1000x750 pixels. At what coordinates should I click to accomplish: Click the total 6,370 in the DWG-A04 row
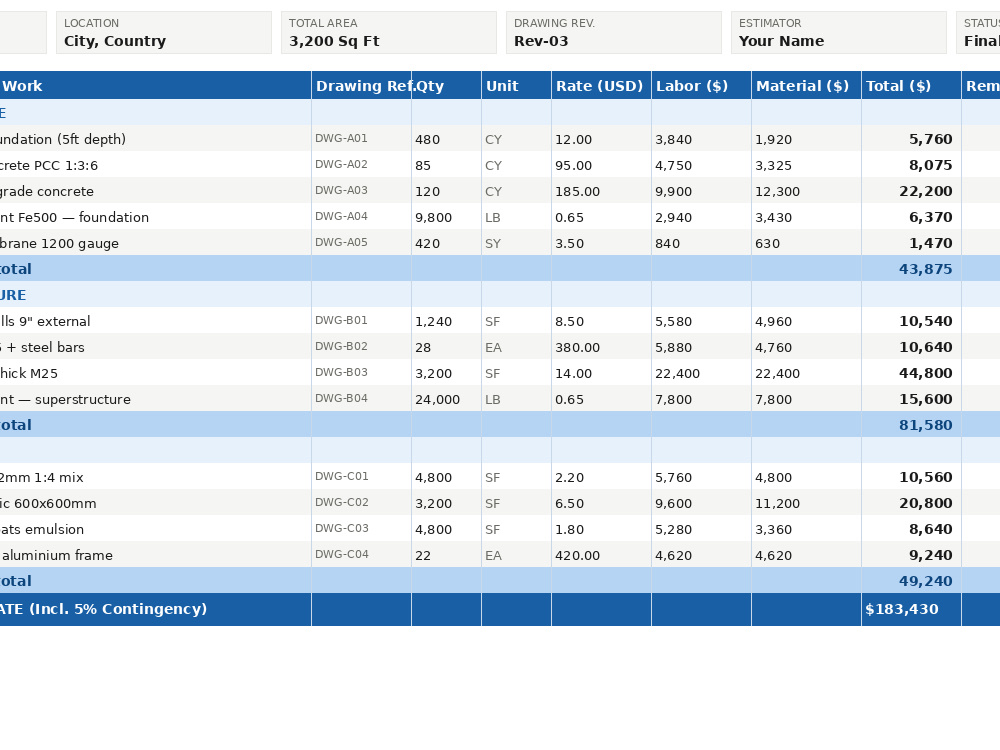coord(930,217)
